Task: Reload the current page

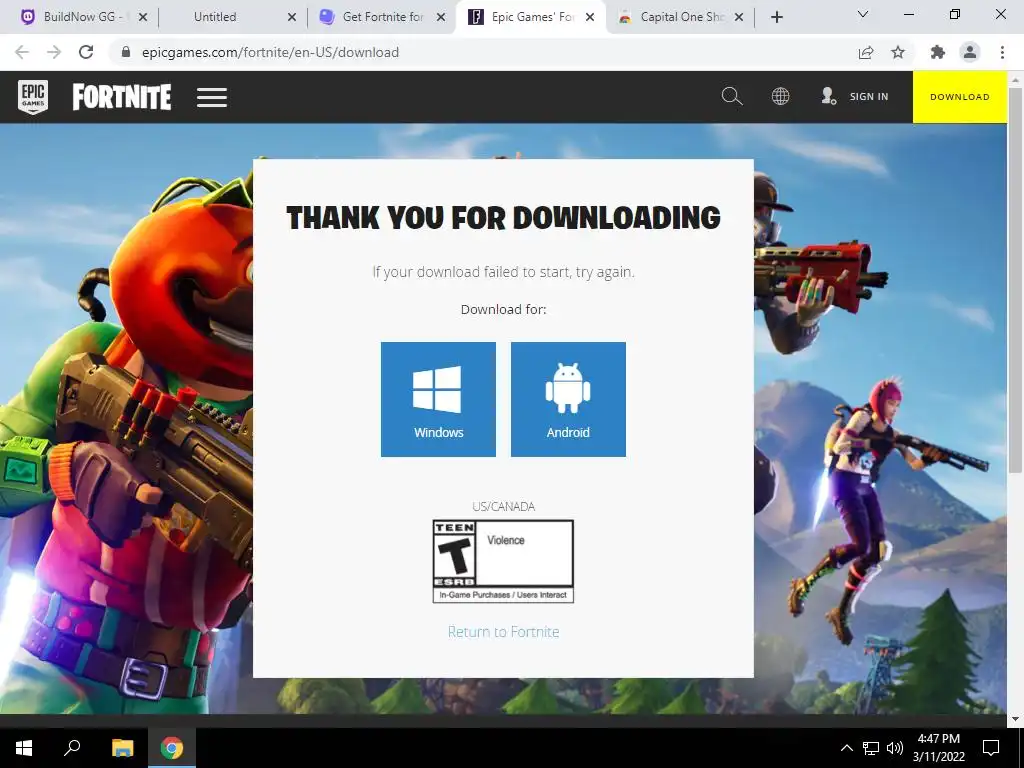Action: (x=86, y=52)
